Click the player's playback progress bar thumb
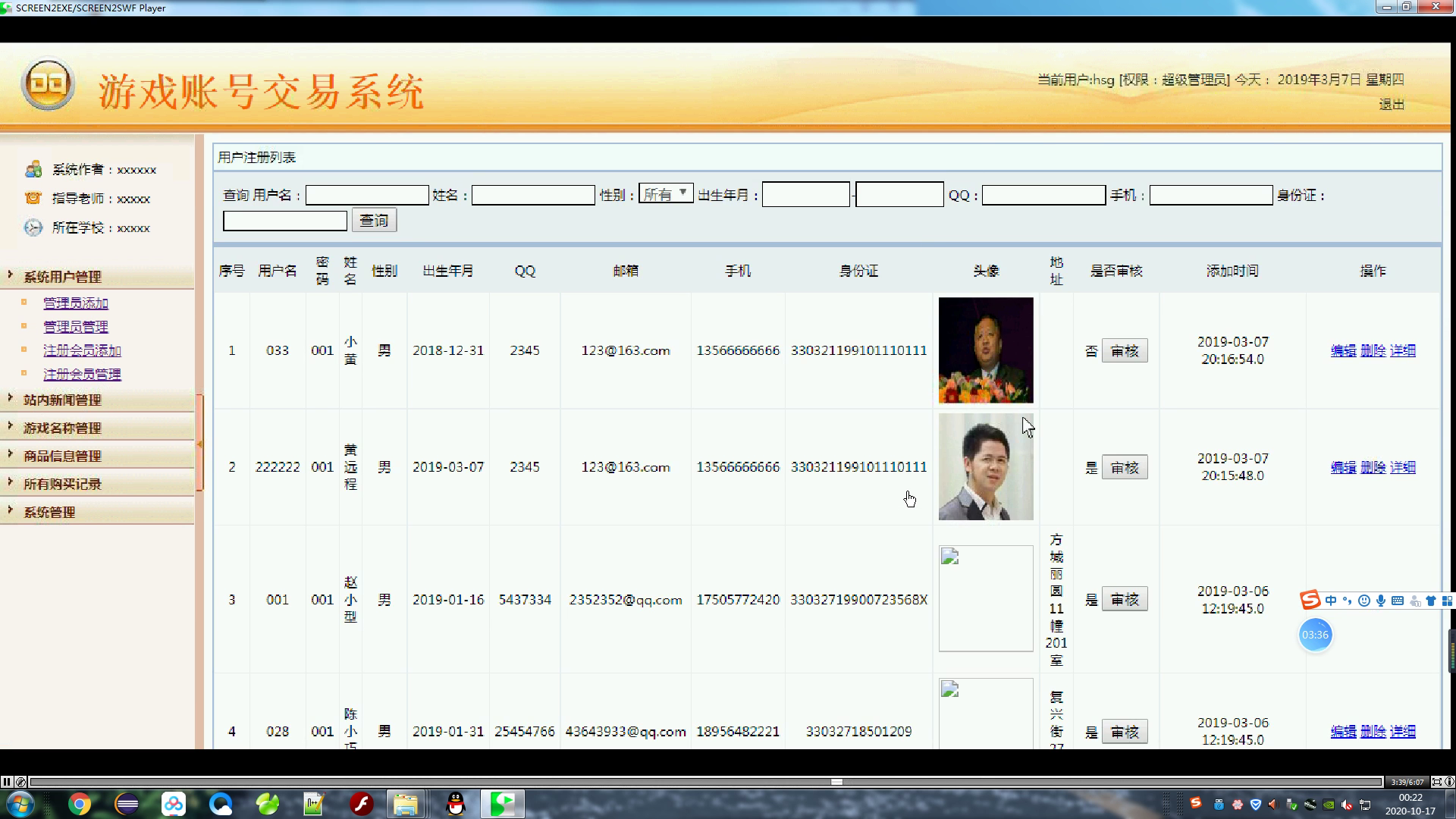 pyautogui.click(x=836, y=782)
